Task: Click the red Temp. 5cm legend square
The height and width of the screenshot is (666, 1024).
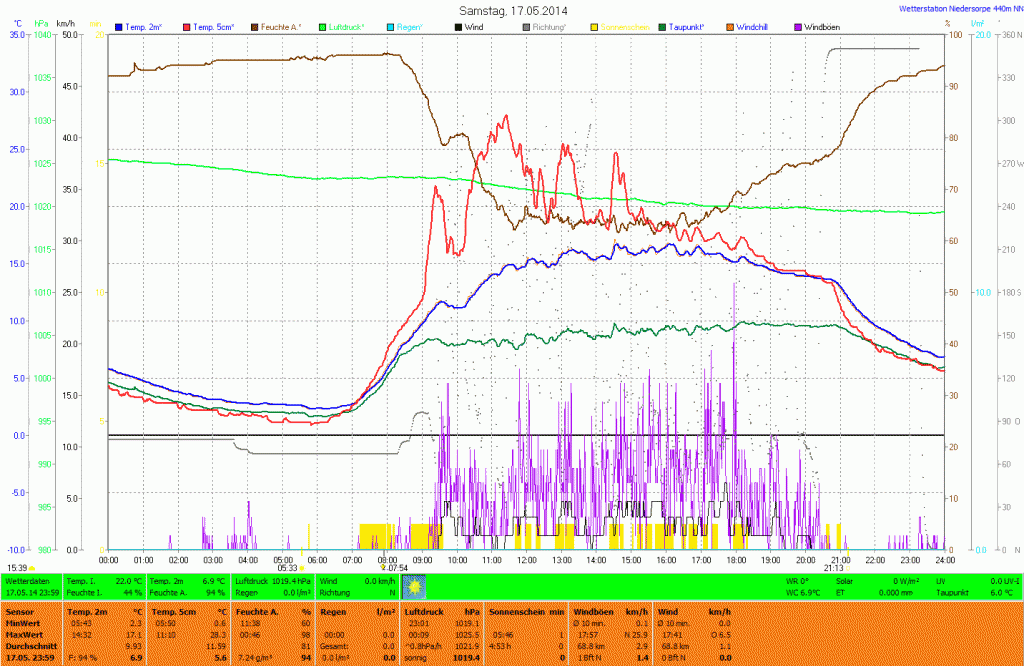Action: click(x=188, y=26)
